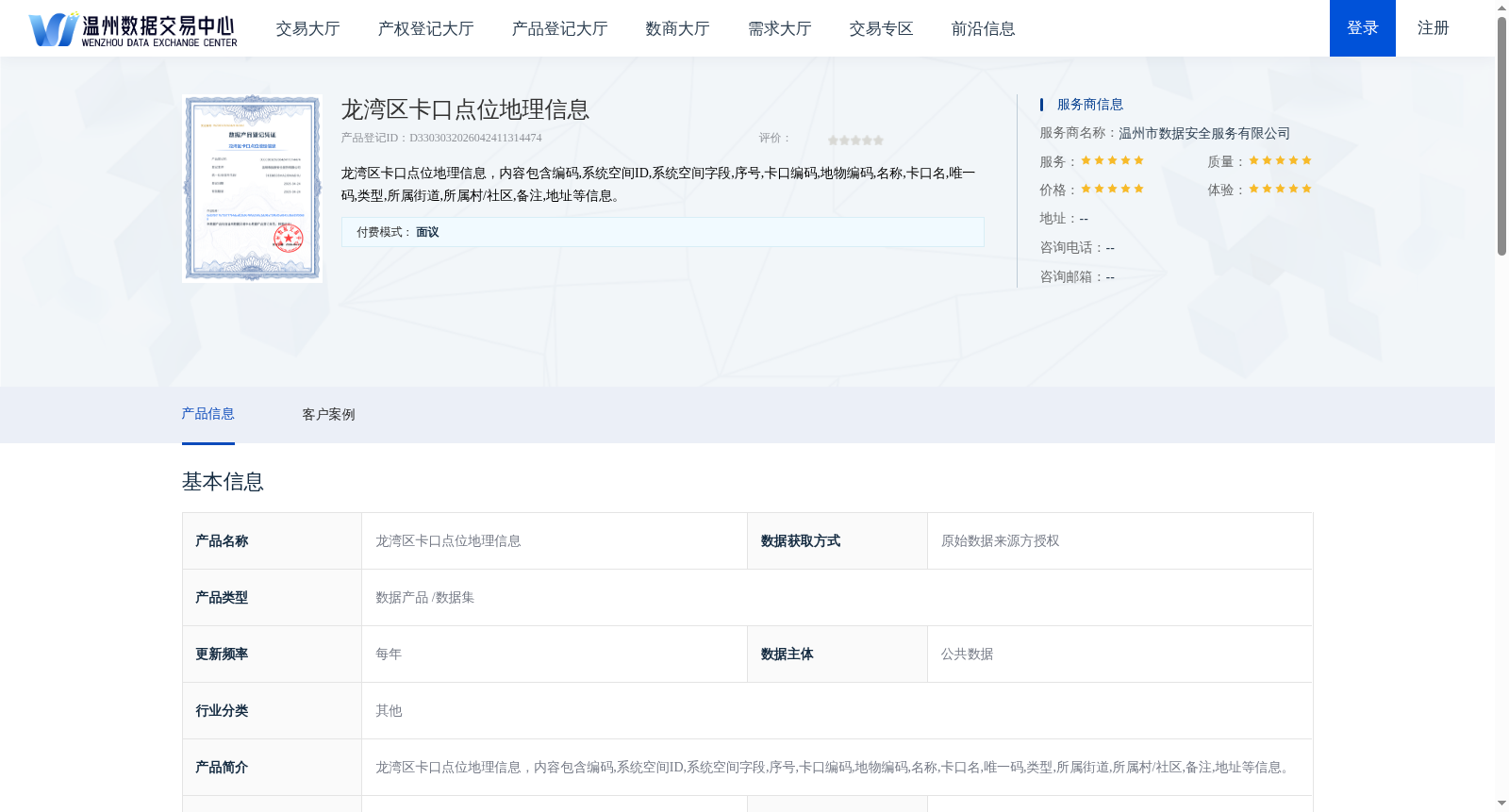Click the 地址 field in provider info
This screenshot has width=1509, height=812.
click(1064, 219)
